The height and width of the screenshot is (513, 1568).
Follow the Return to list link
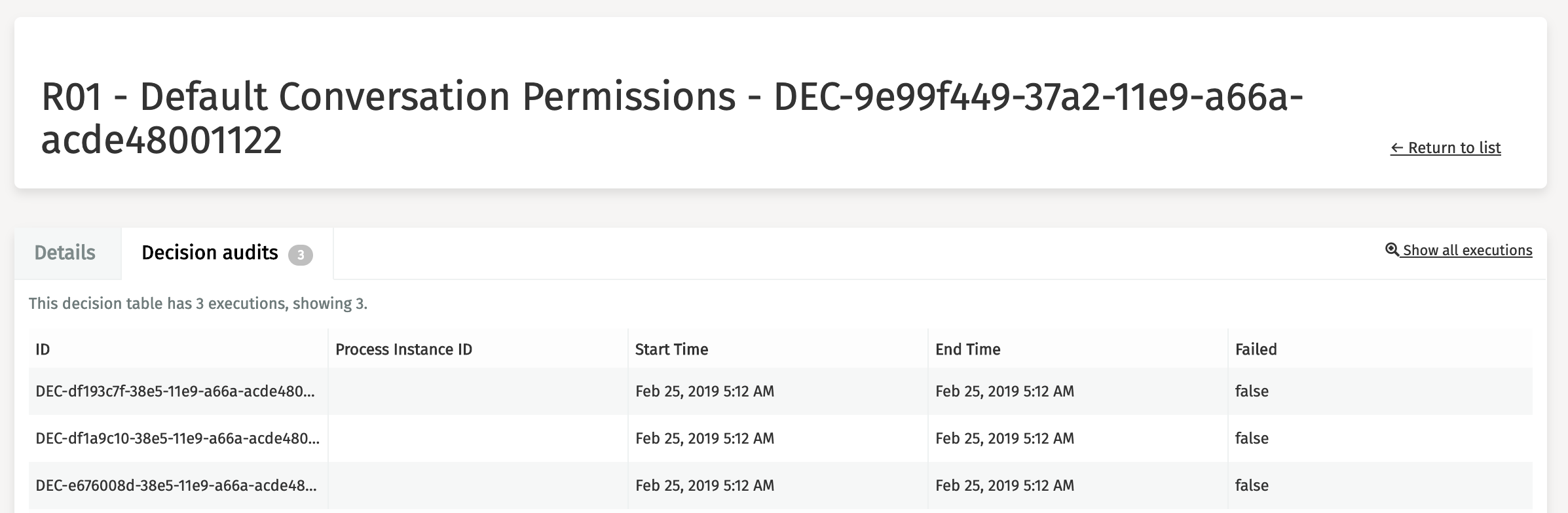click(x=1446, y=148)
